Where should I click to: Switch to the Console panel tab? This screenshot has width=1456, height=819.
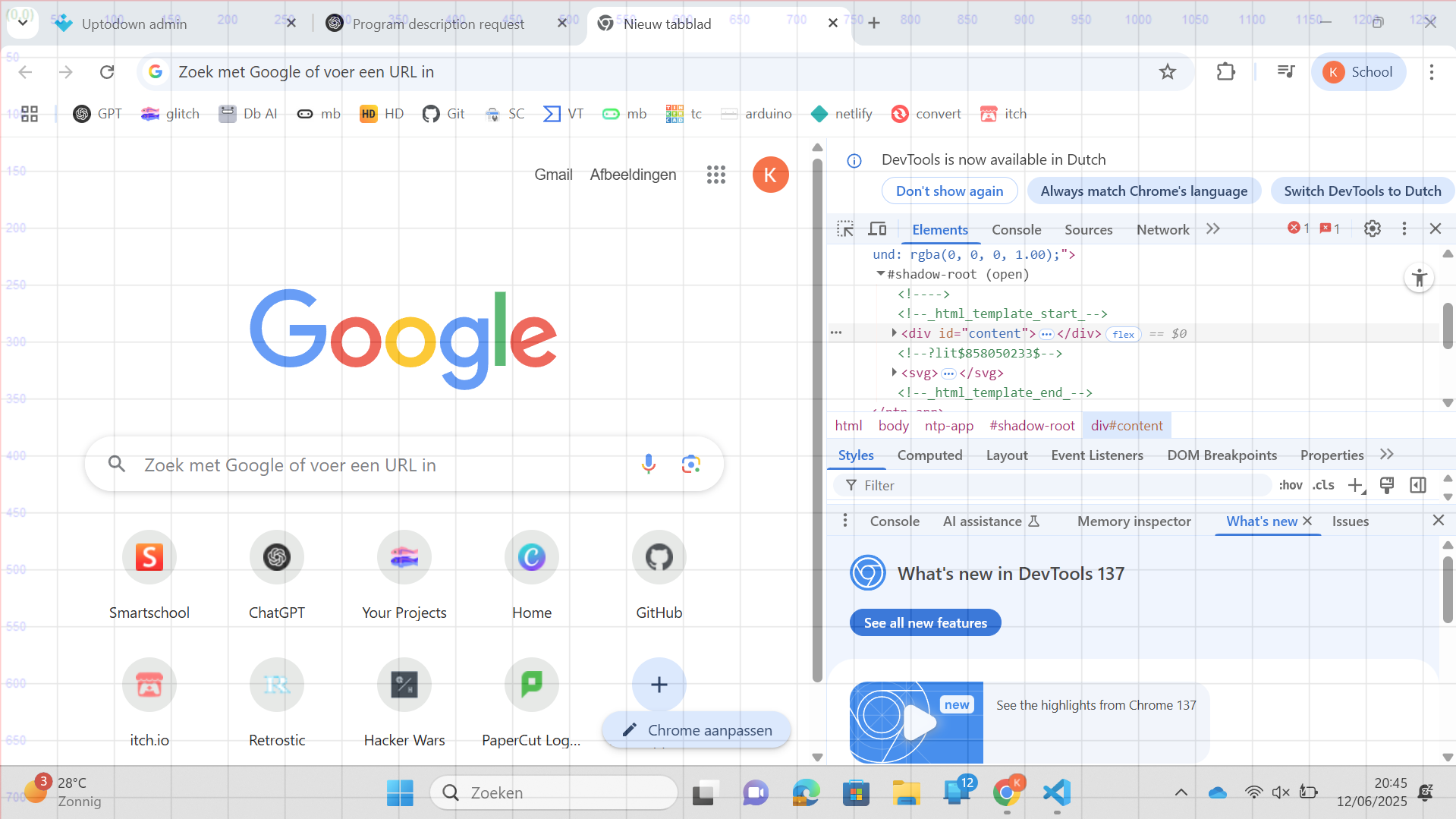point(1016,229)
